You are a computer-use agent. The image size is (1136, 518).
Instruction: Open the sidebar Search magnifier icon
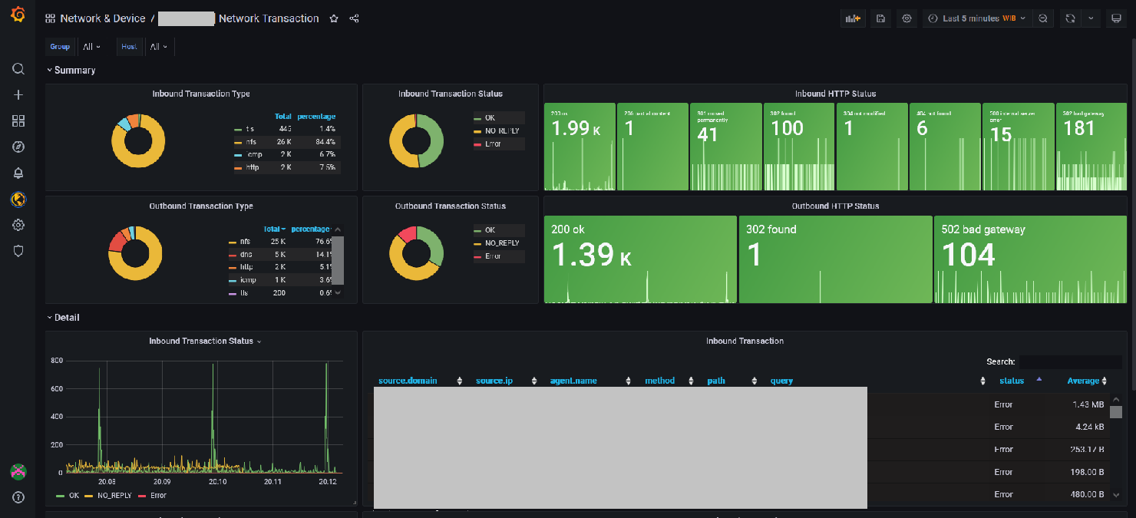[x=18, y=69]
